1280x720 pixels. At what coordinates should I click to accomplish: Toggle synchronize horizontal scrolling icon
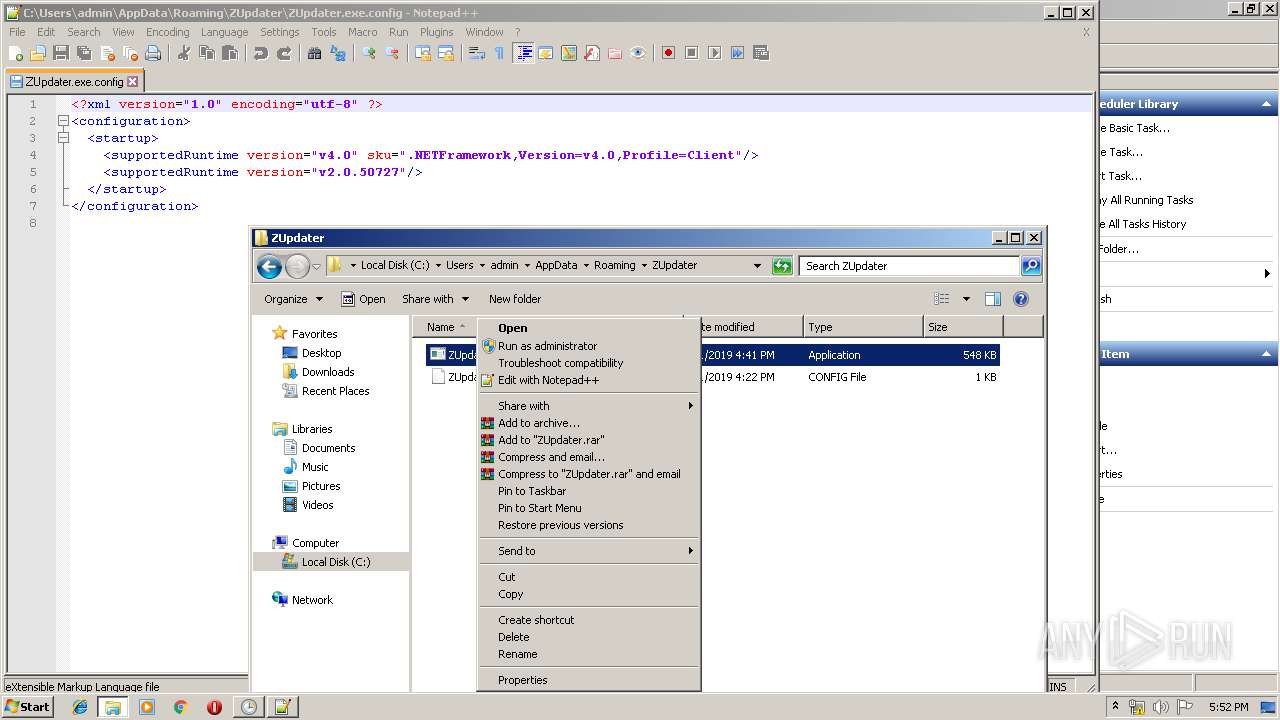pyautogui.click(x=445, y=53)
